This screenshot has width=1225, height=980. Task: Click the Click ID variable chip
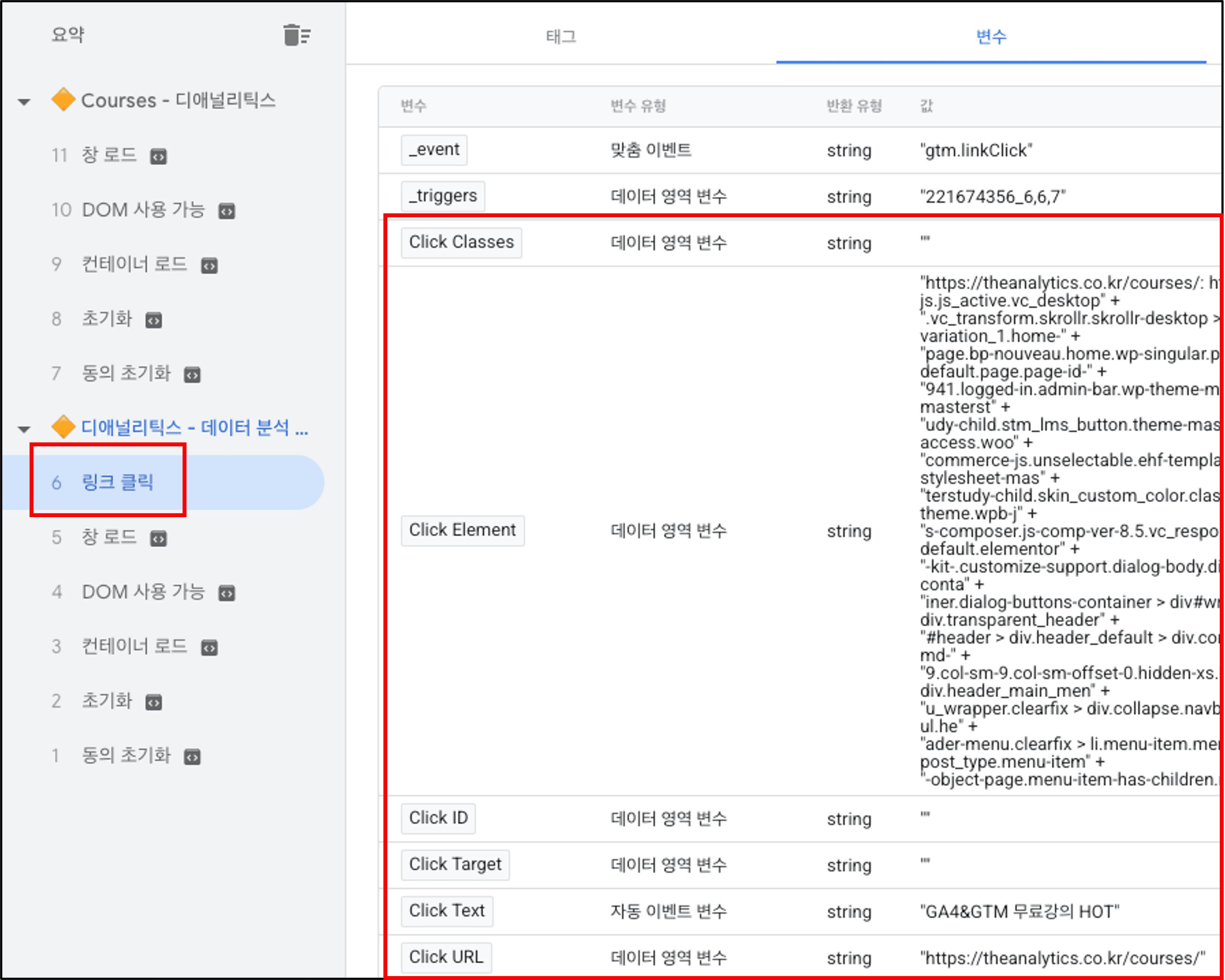point(438,819)
